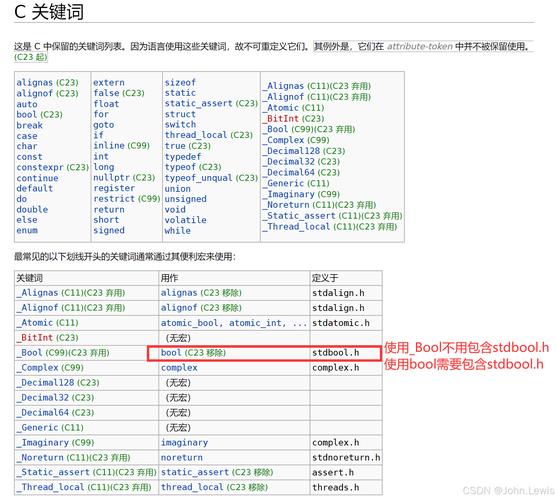Click the true (C23) keyword link
Viewport: 556px width, 500px height.
(188, 146)
